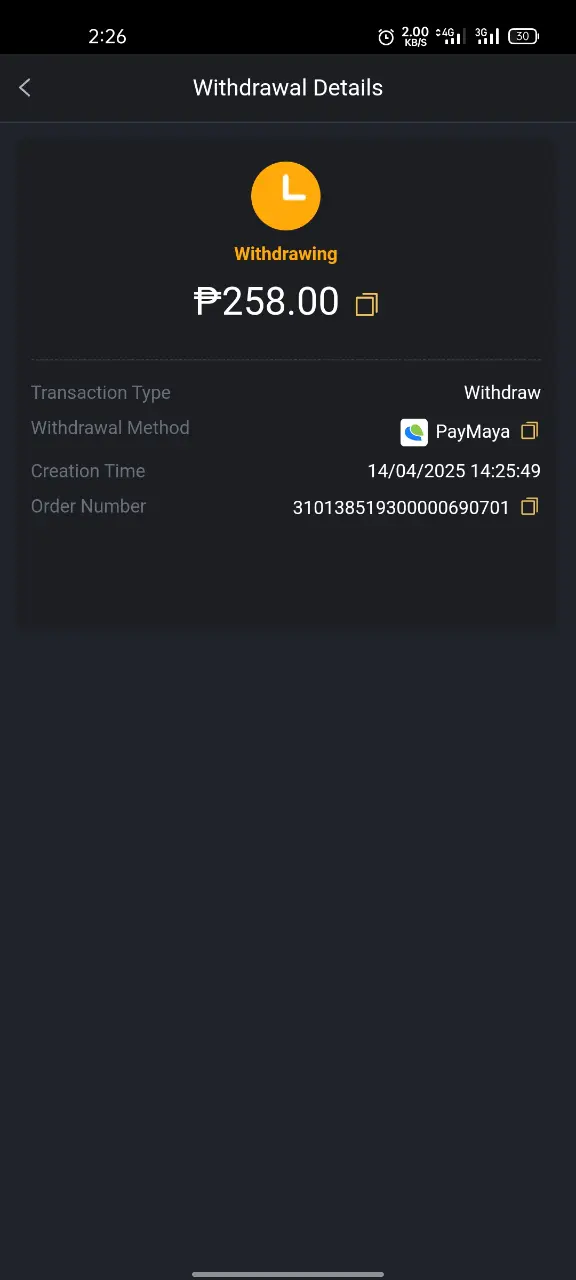Tap the 3G signal strength icon
576x1280 pixels.
[x=487, y=36]
